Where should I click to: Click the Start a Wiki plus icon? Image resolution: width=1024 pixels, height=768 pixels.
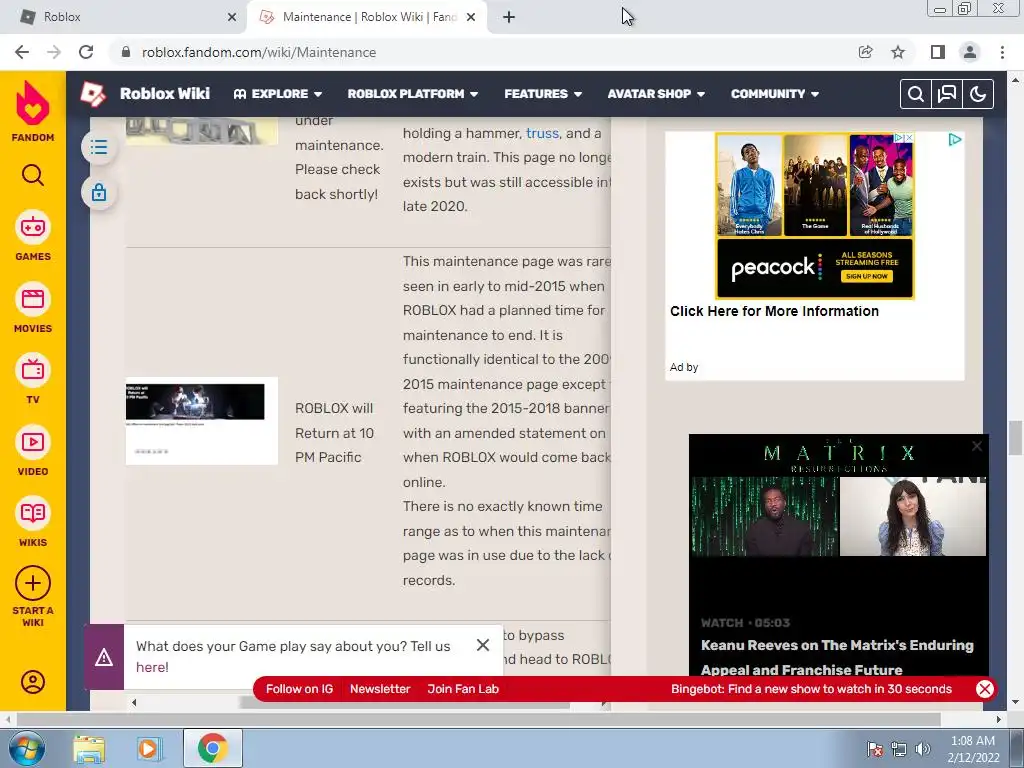tap(33, 583)
